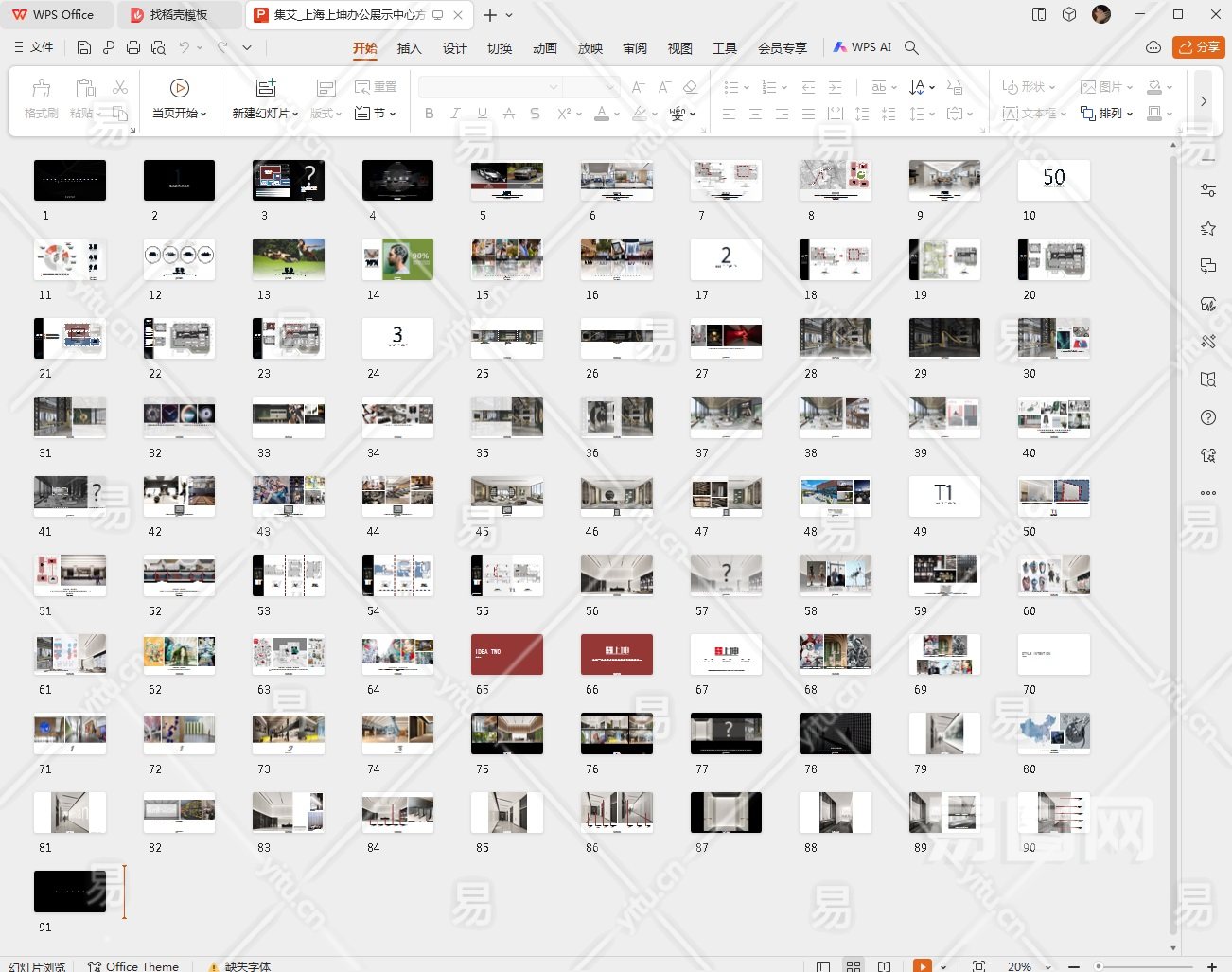Click the orange 分享 share button
The width and height of the screenshot is (1232, 972).
point(1198,47)
